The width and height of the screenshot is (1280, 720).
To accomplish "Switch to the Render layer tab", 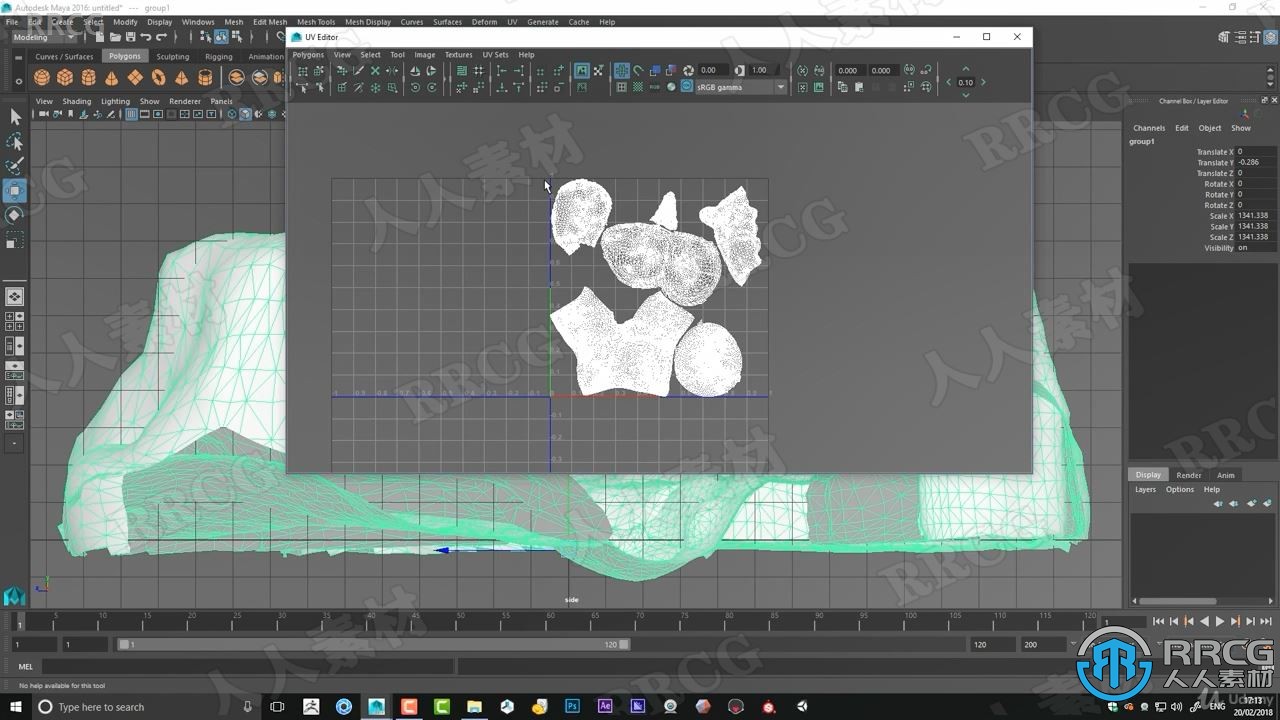I will (x=1189, y=475).
